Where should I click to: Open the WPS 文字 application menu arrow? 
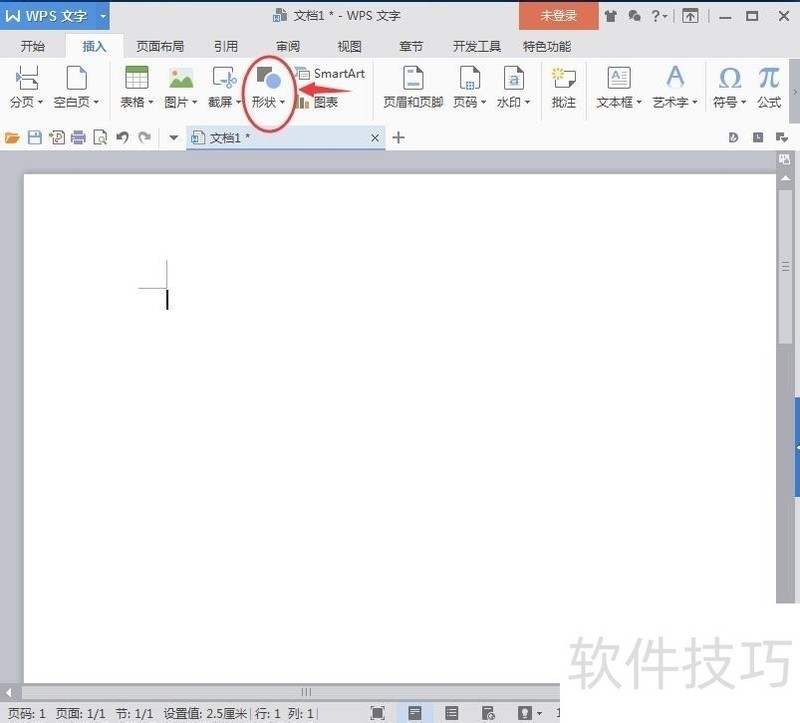pyautogui.click(x=103, y=16)
